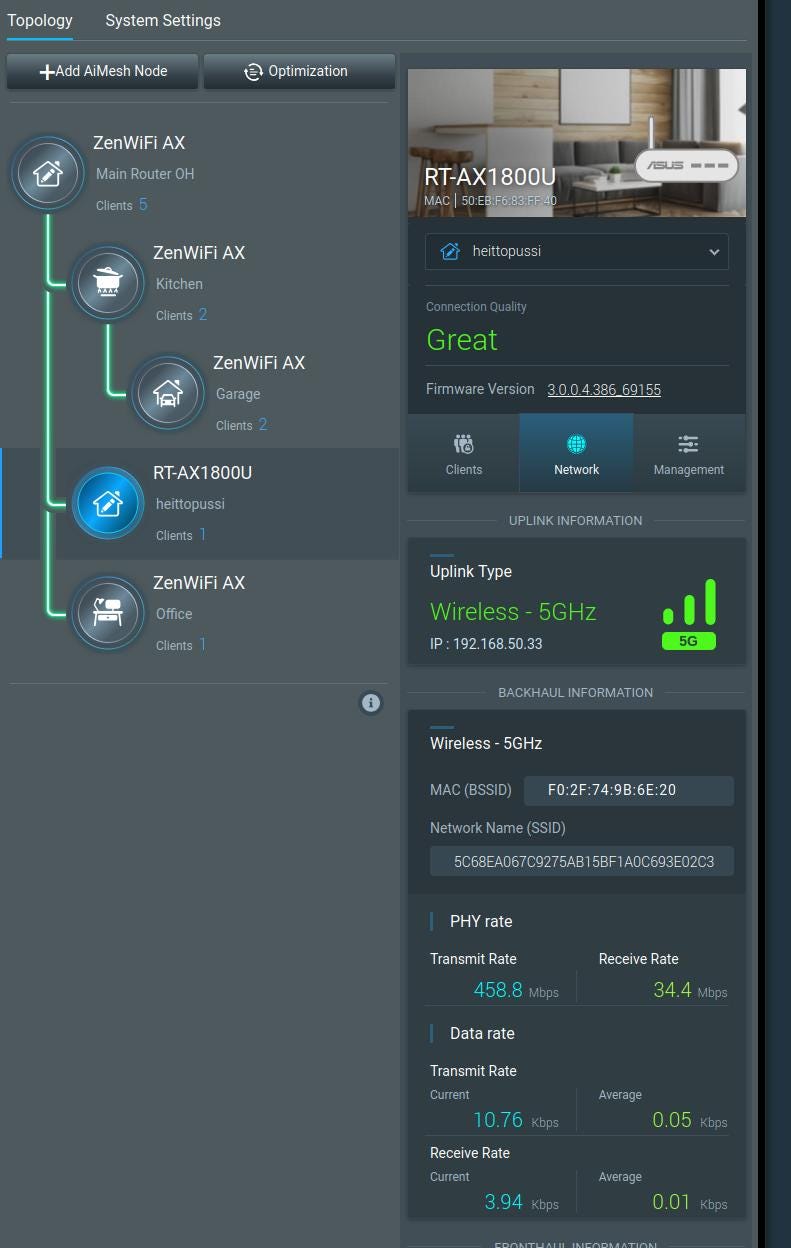Click Garage clients count 2
791x1248 pixels.
point(263,424)
